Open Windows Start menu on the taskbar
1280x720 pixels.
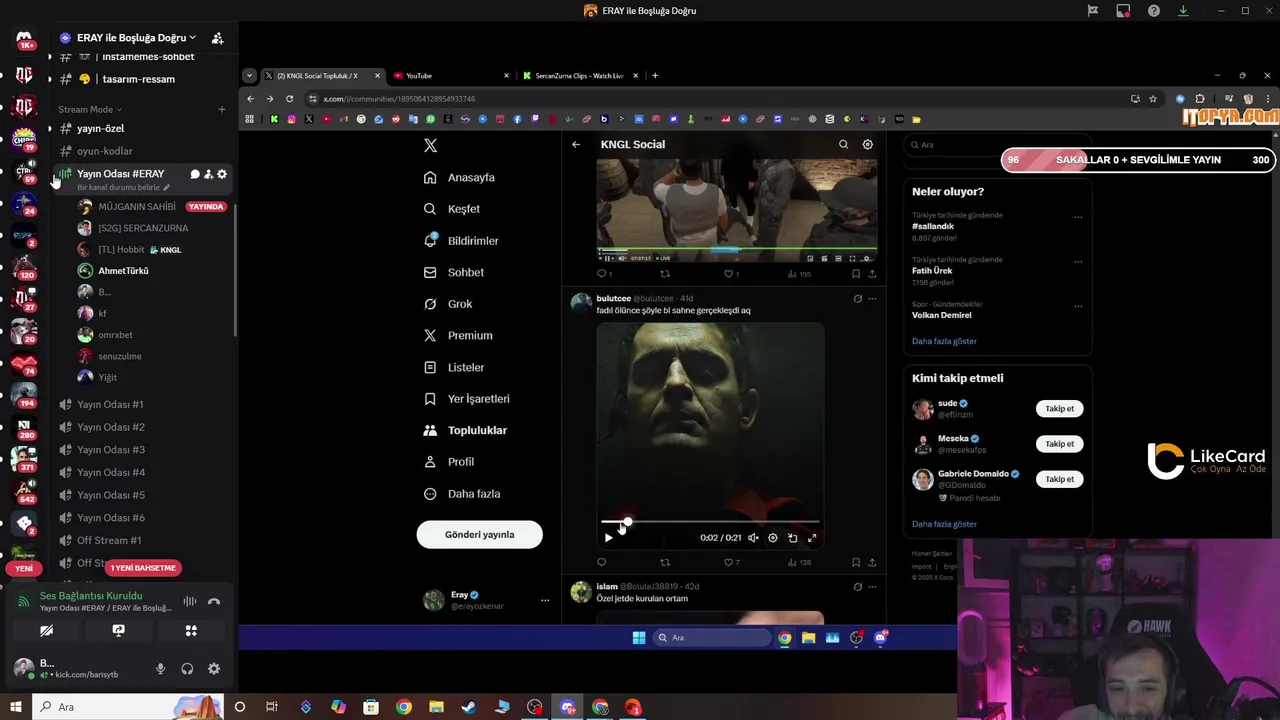pos(15,707)
